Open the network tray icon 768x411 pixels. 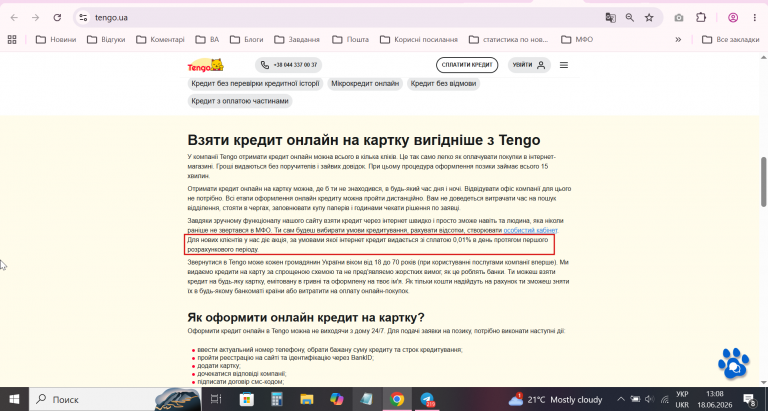pyautogui.click(x=665, y=399)
